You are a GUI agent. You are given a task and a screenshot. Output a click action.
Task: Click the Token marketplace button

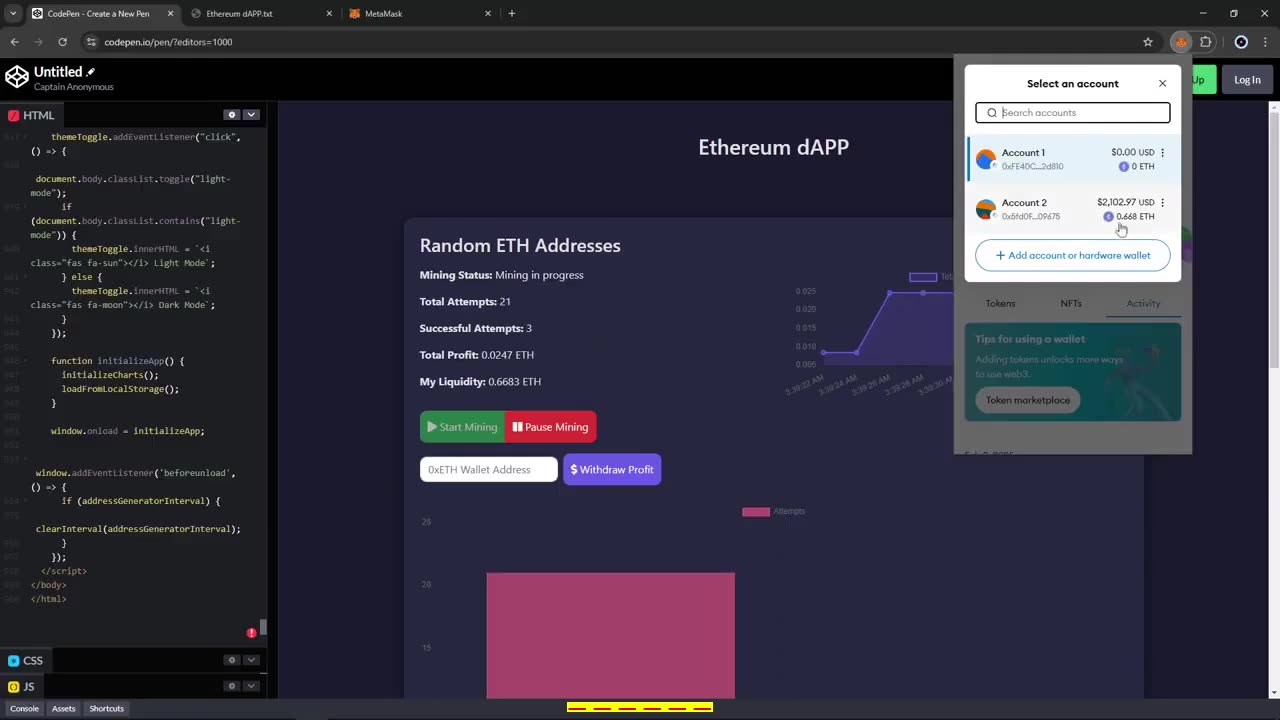click(1028, 400)
